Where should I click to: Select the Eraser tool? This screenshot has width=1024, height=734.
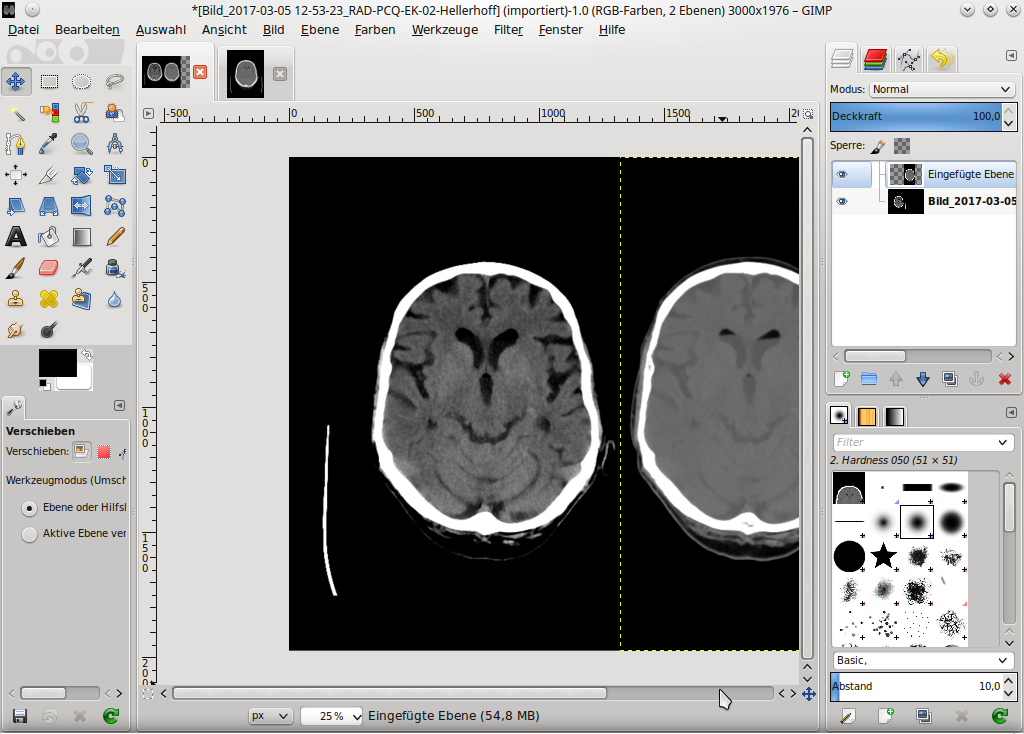(49, 268)
